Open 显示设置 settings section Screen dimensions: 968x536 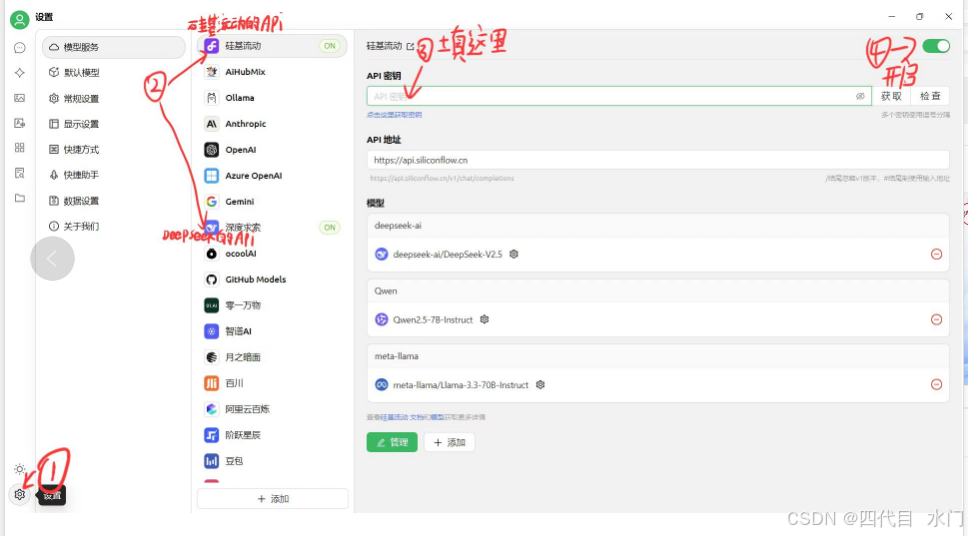[114, 124]
